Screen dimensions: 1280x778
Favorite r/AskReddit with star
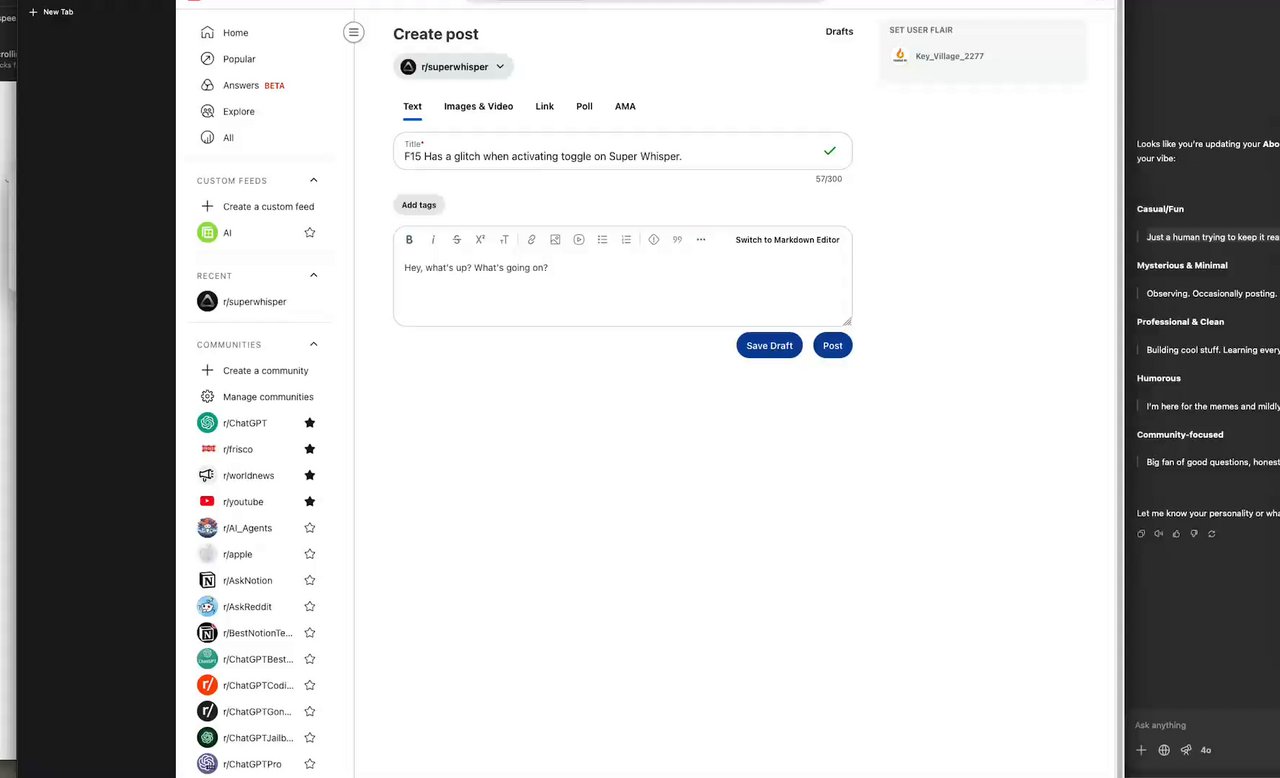(310, 607)
